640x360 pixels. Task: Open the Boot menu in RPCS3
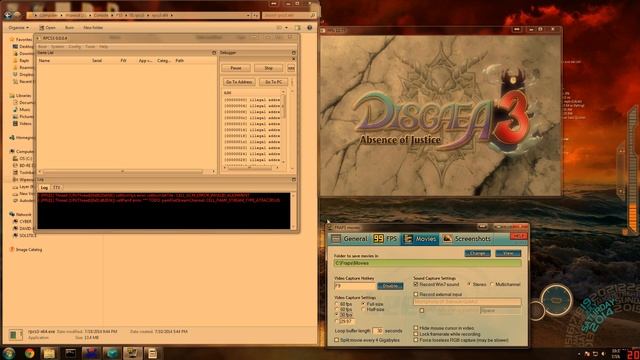pos(42,47)
